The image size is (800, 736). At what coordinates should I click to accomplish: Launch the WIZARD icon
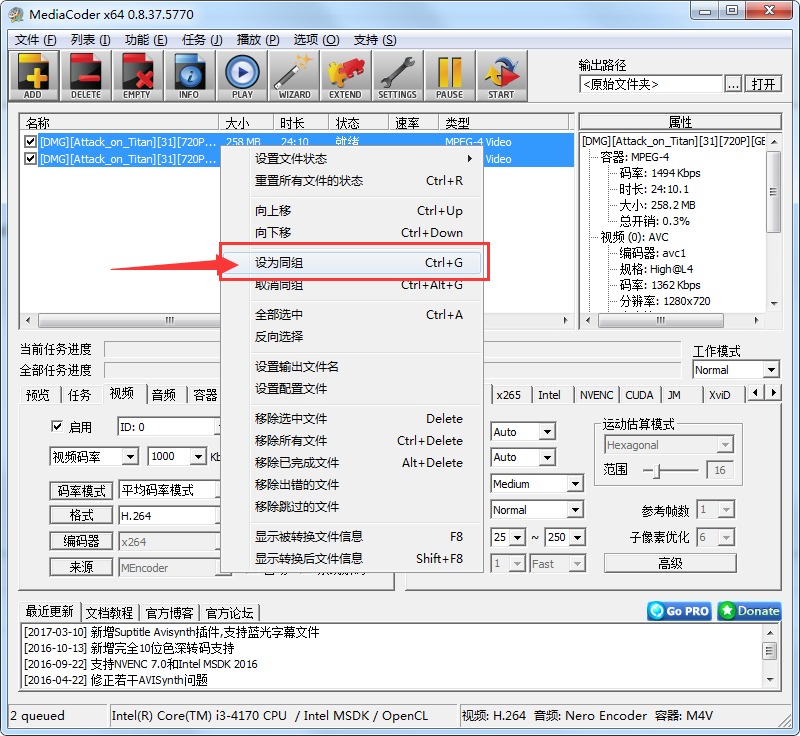(294, 75)
